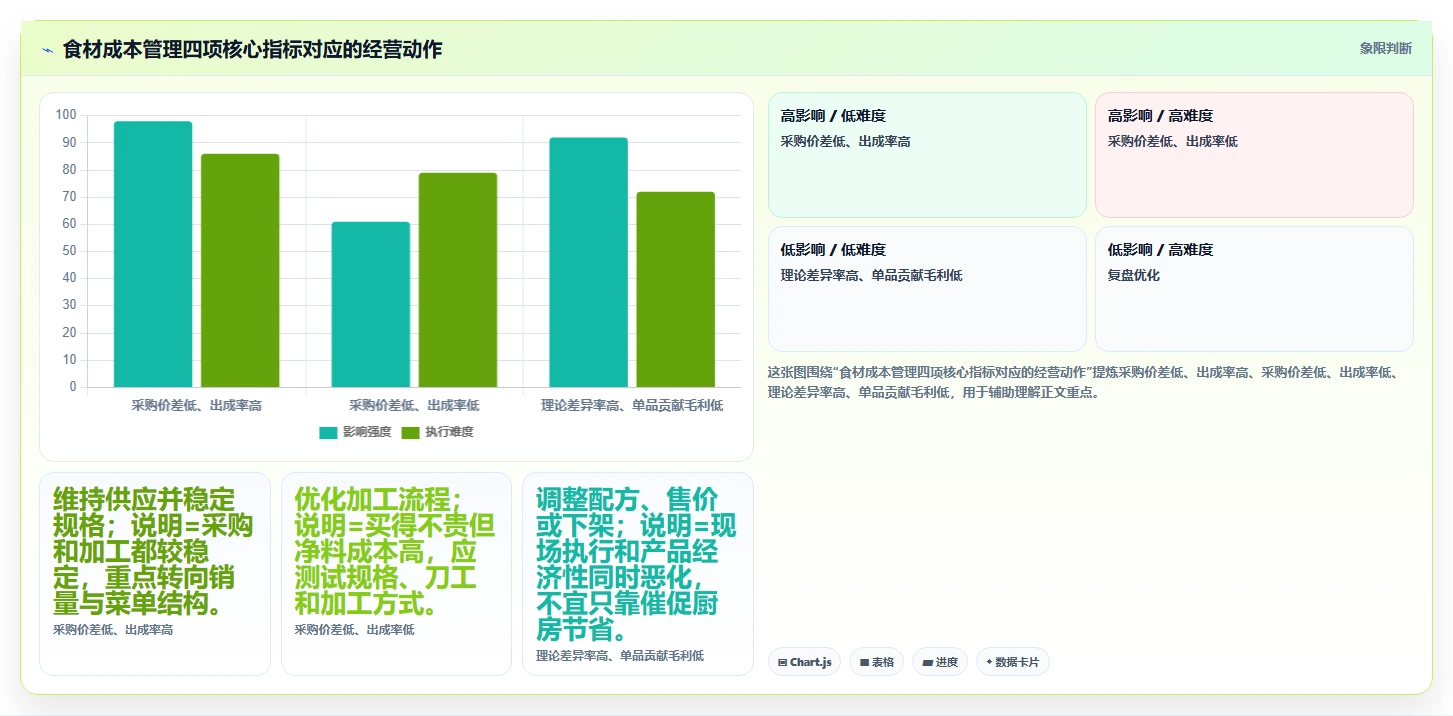Click the title 食材成本管理四项核心指标对应的经营动作
This screenshot has width=1453, height=716.
[252, 49]
